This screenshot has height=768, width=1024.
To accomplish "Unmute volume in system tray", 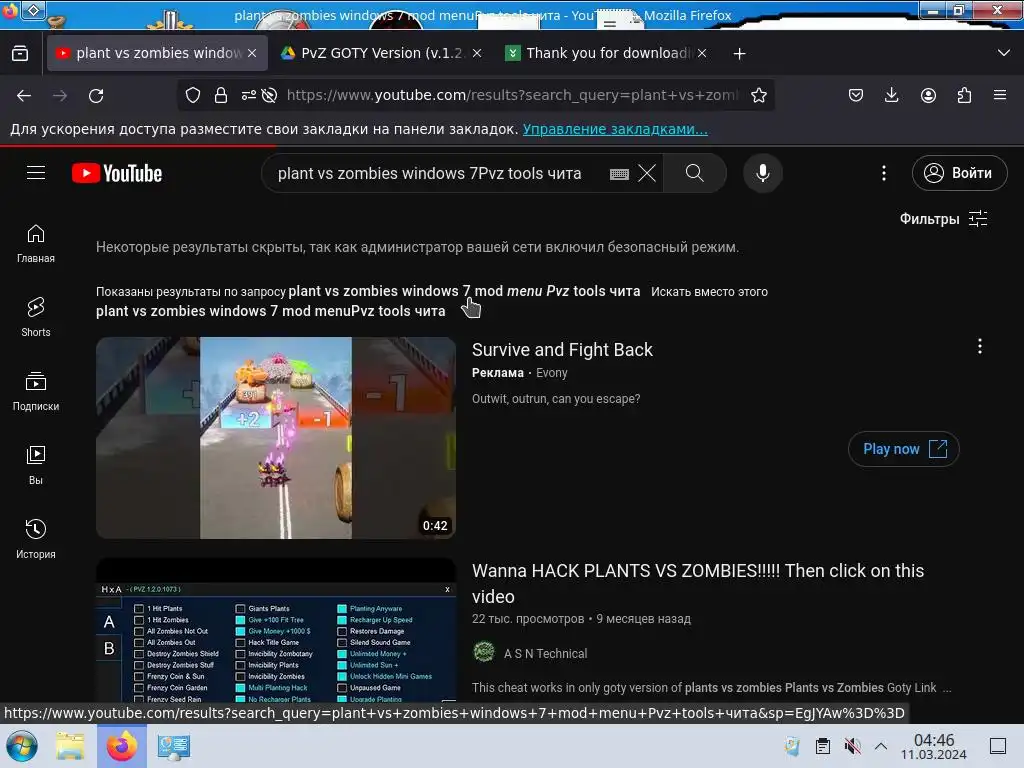I will point(852,746).
